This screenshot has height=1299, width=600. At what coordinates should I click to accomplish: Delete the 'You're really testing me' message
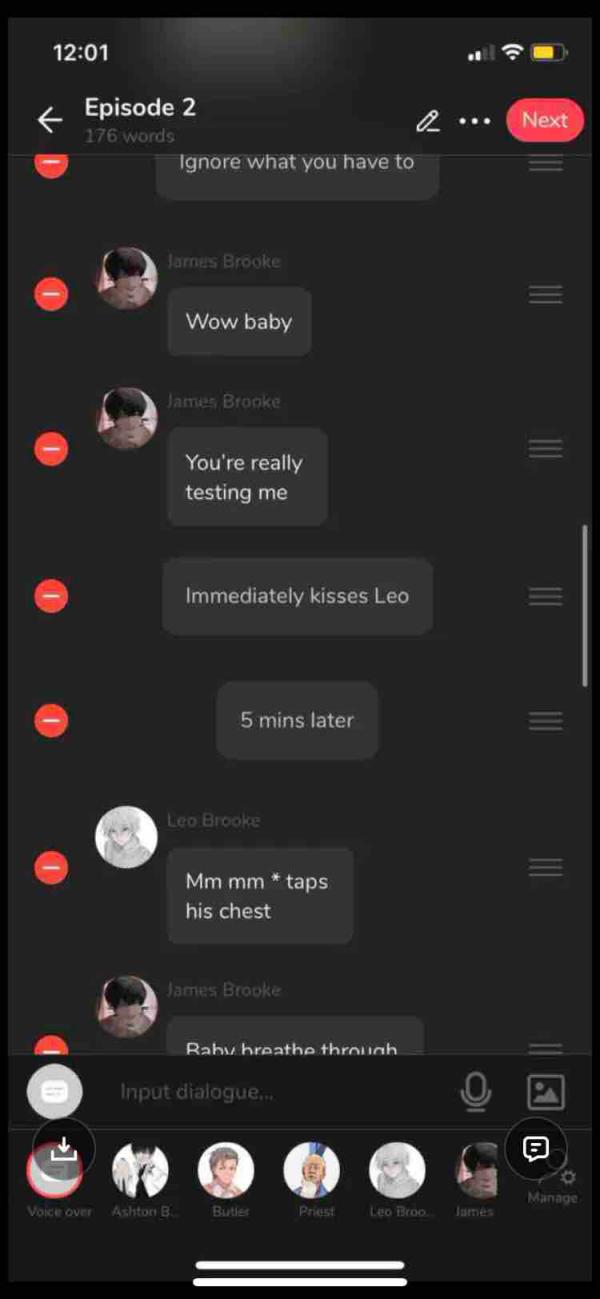51,449
